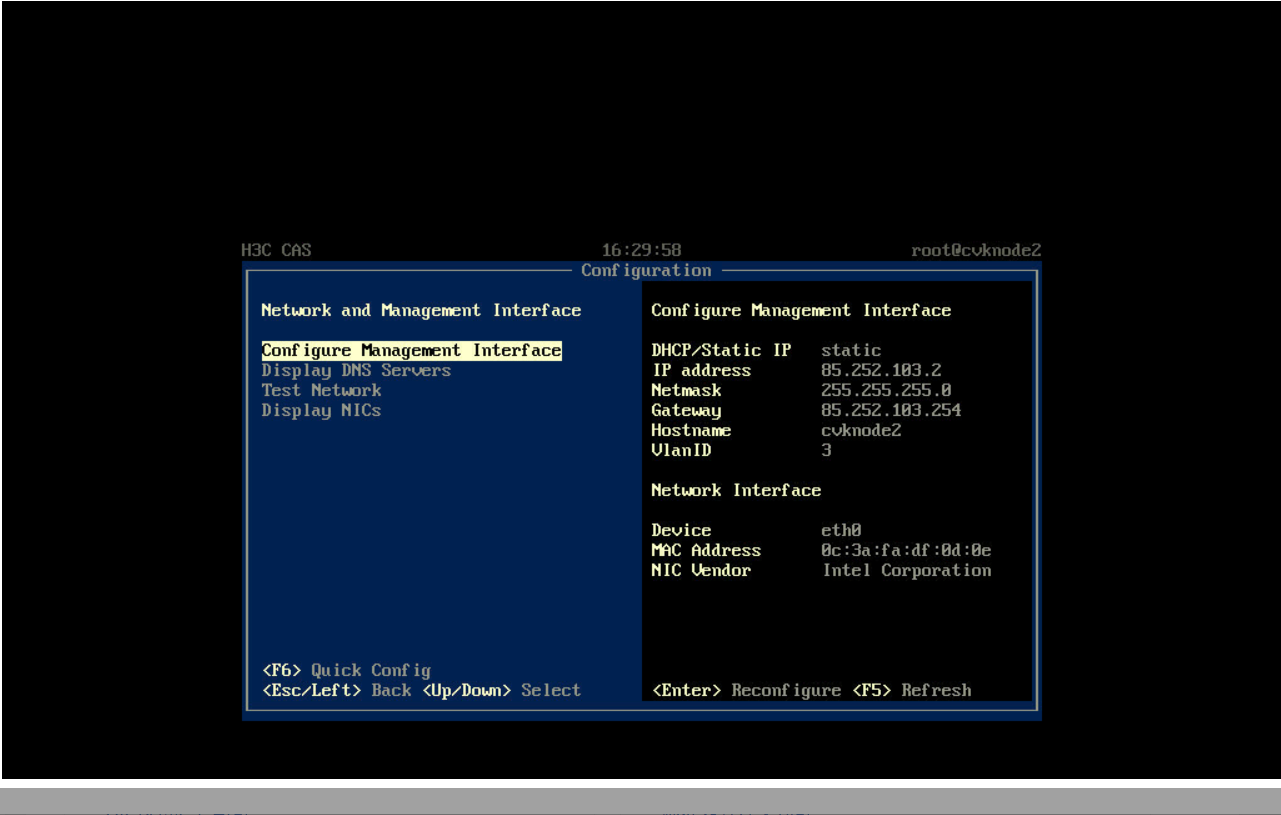Click the VlanID value 3
1281x815 pixels.
click(827, 451)
